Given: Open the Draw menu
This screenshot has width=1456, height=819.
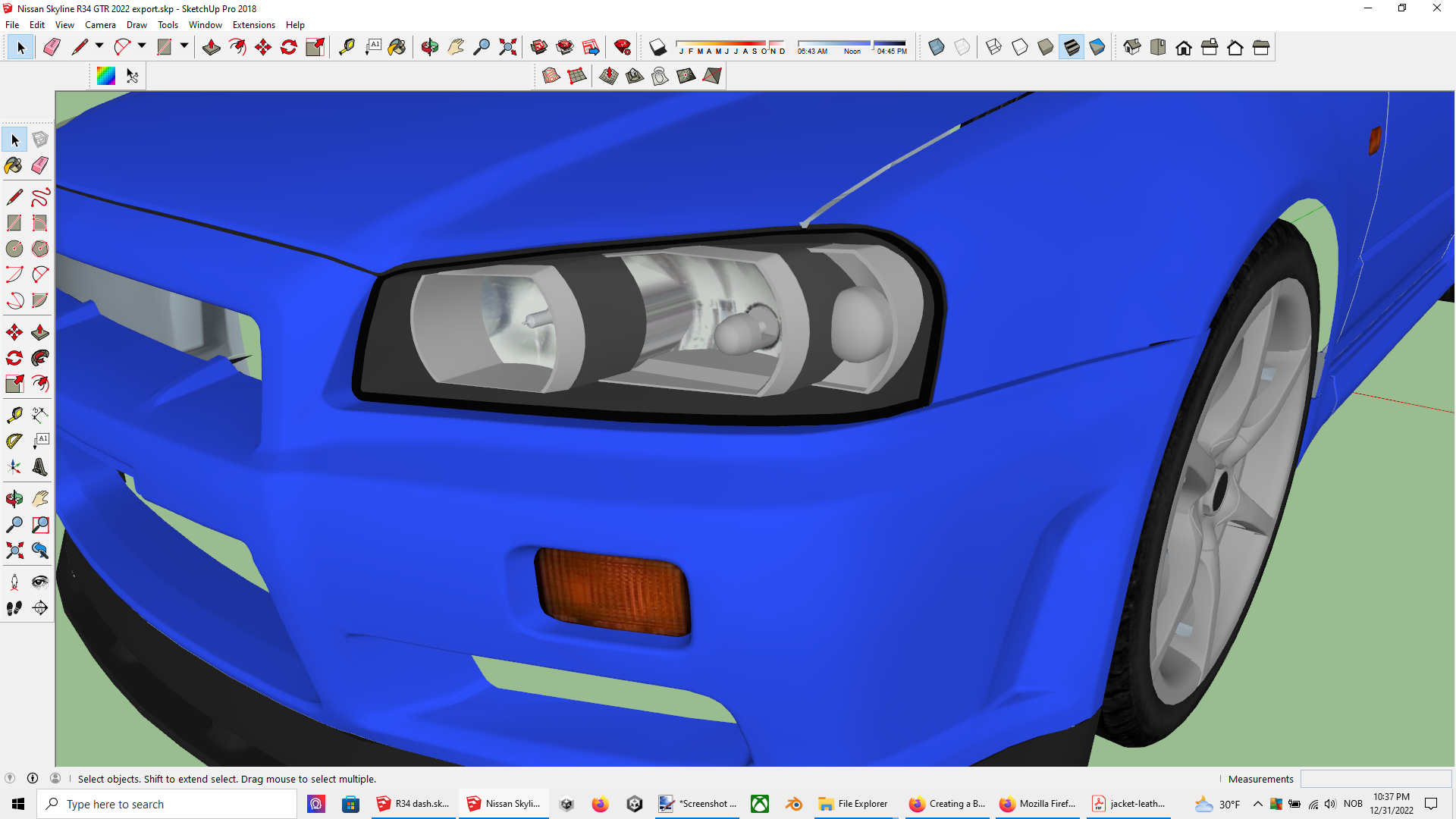Looking at the screenshot, I should (x=136, y=25).
